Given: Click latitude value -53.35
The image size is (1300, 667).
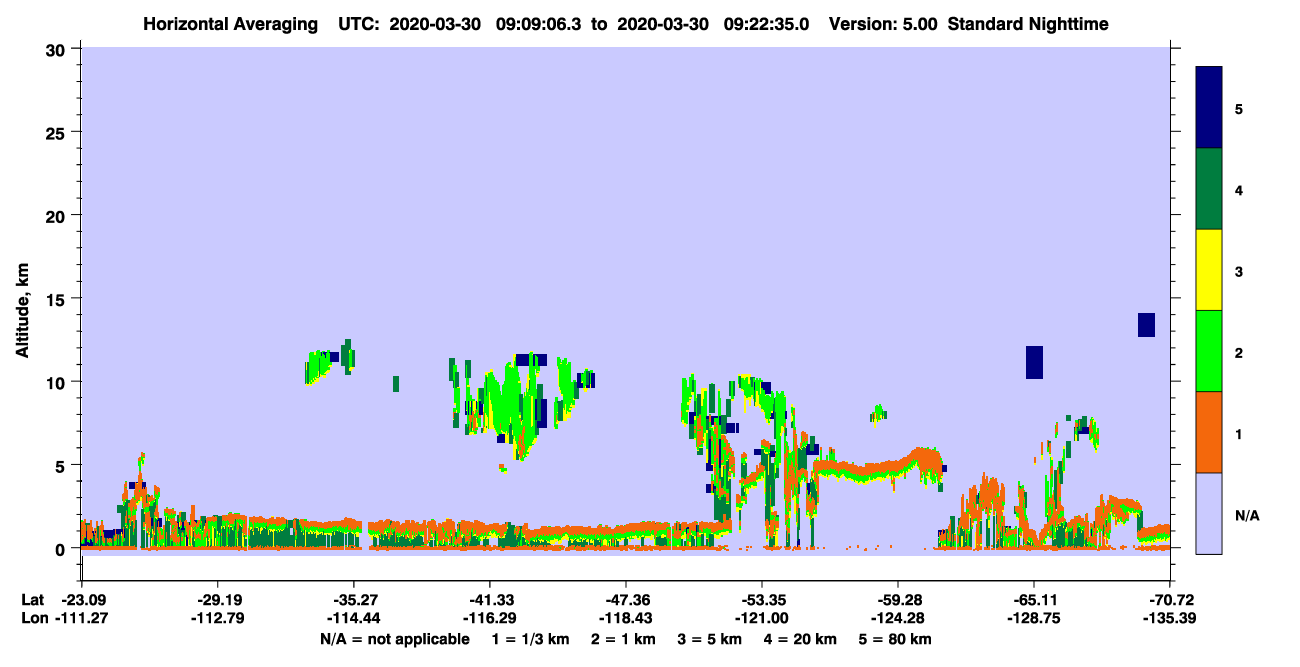Looking at the screenshot, I should coord(762,600).
